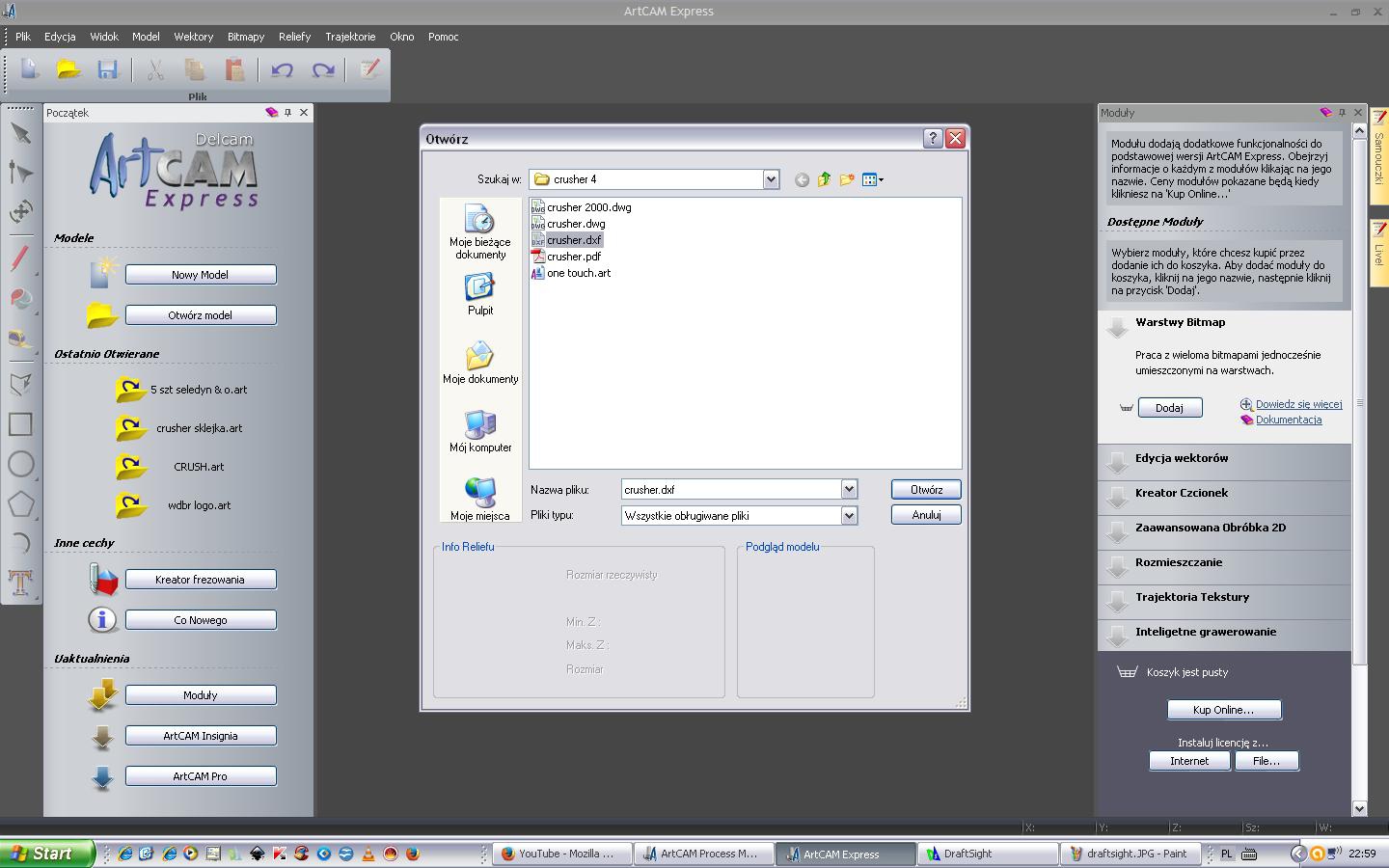
Task: Click the Kreator frezowania button
Action: pos(201,580)
